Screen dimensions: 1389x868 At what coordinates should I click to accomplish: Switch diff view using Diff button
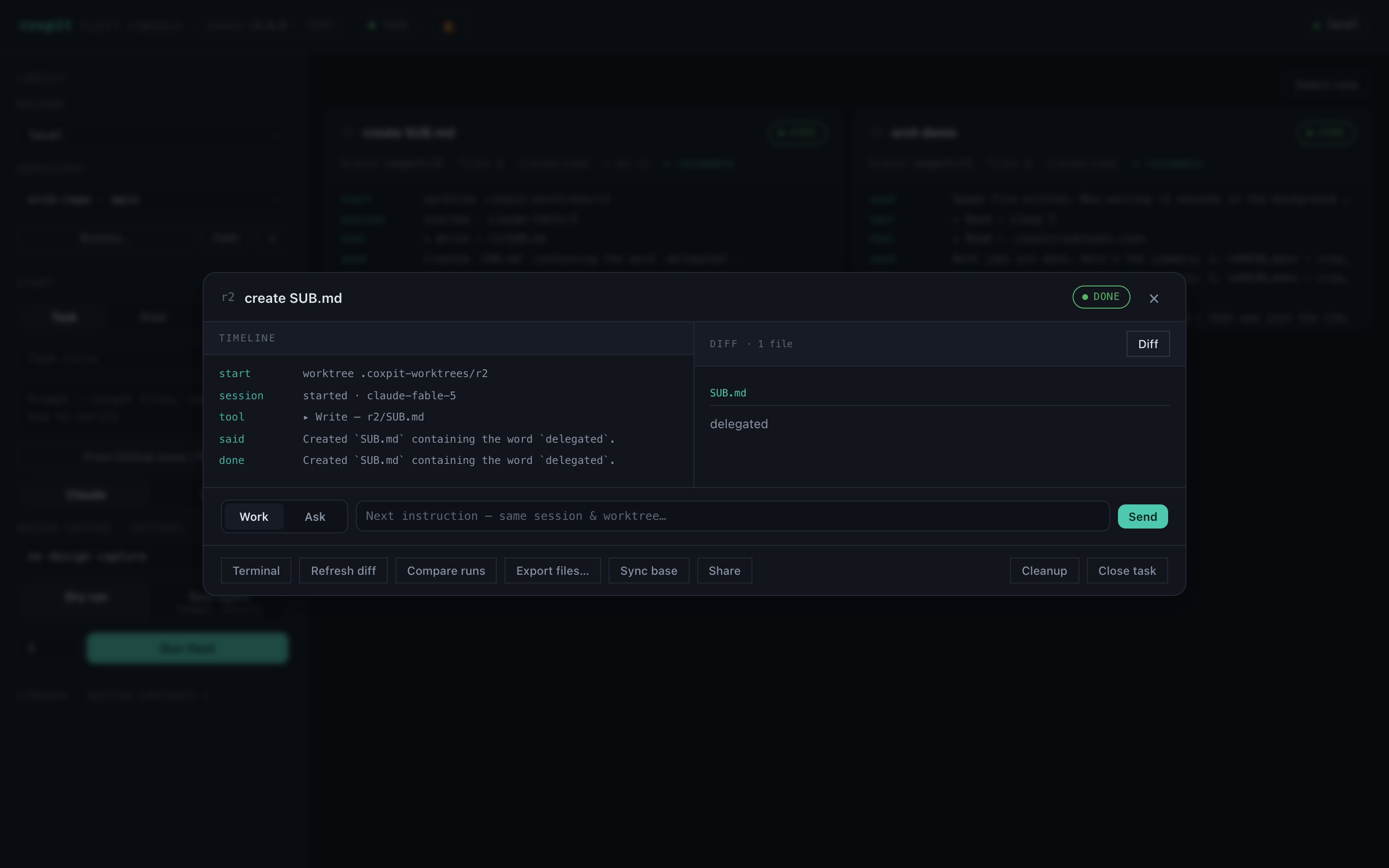(1148, 344)
